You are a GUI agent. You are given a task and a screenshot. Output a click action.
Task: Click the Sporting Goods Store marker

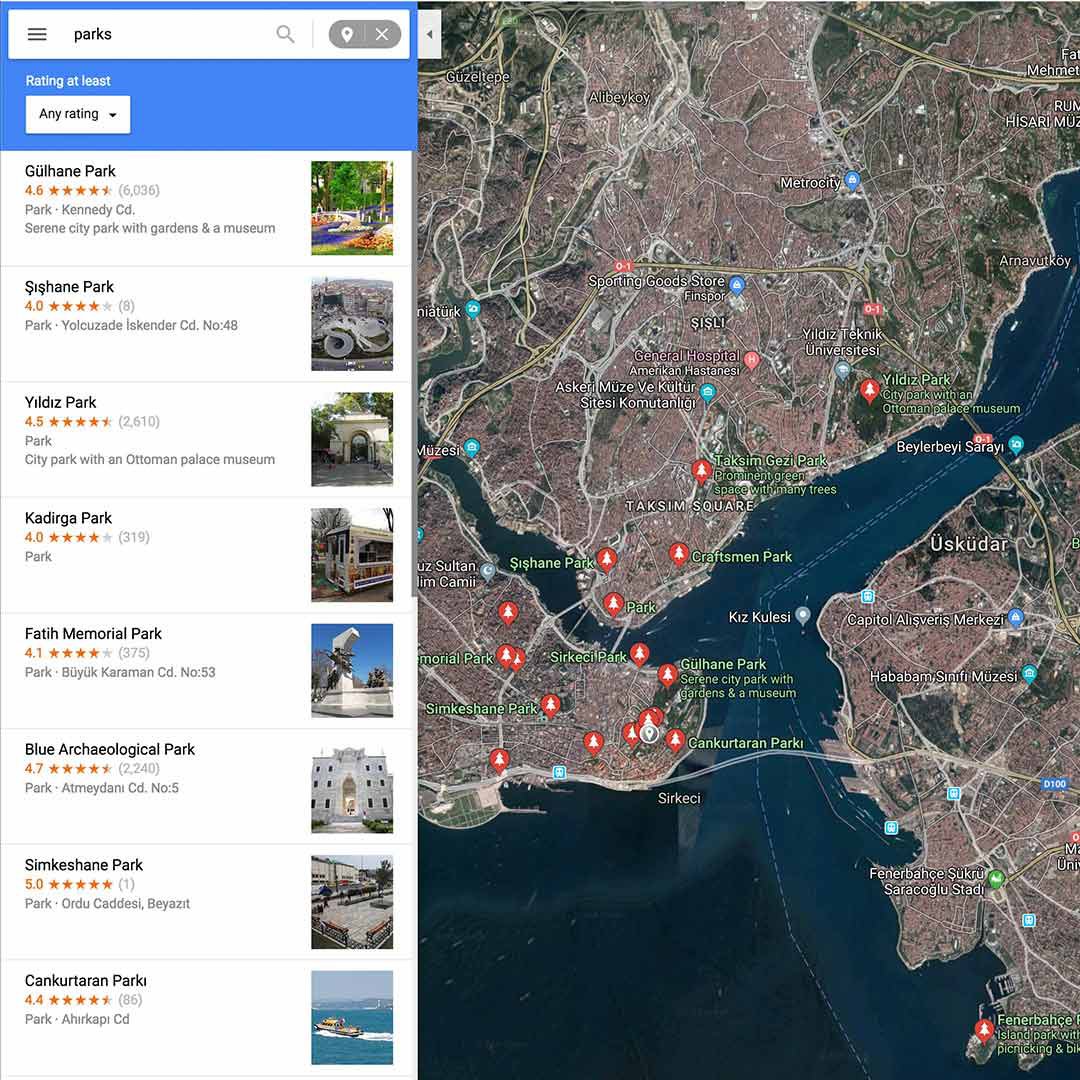[736, 284]
